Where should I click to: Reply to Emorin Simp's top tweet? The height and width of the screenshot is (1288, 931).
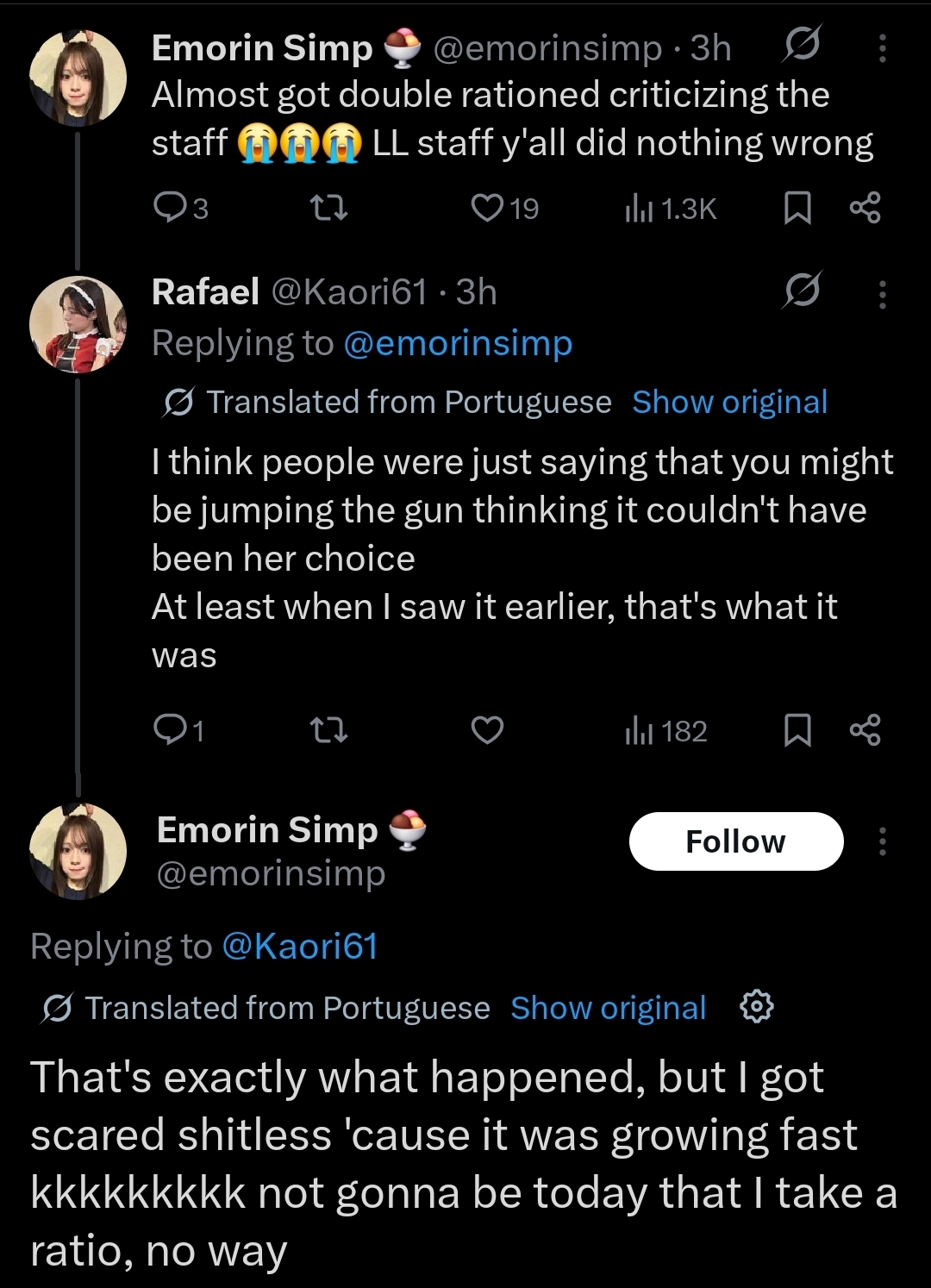coord(167,208)
